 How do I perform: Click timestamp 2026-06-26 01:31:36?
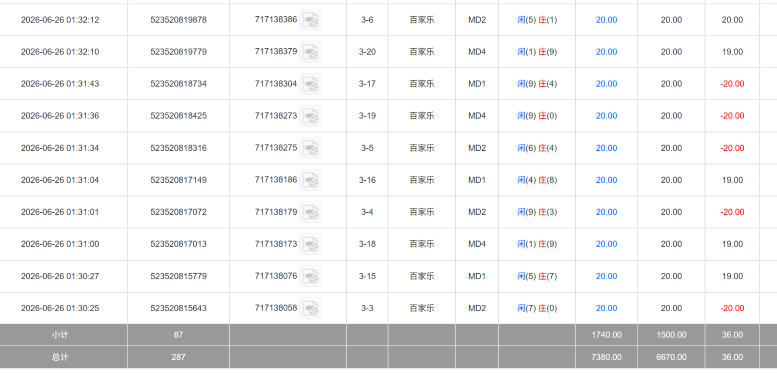click(x=60, y=115)
